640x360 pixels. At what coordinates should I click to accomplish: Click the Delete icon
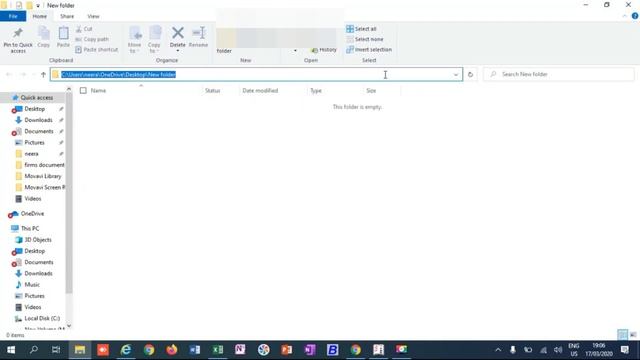coord(178,34)
